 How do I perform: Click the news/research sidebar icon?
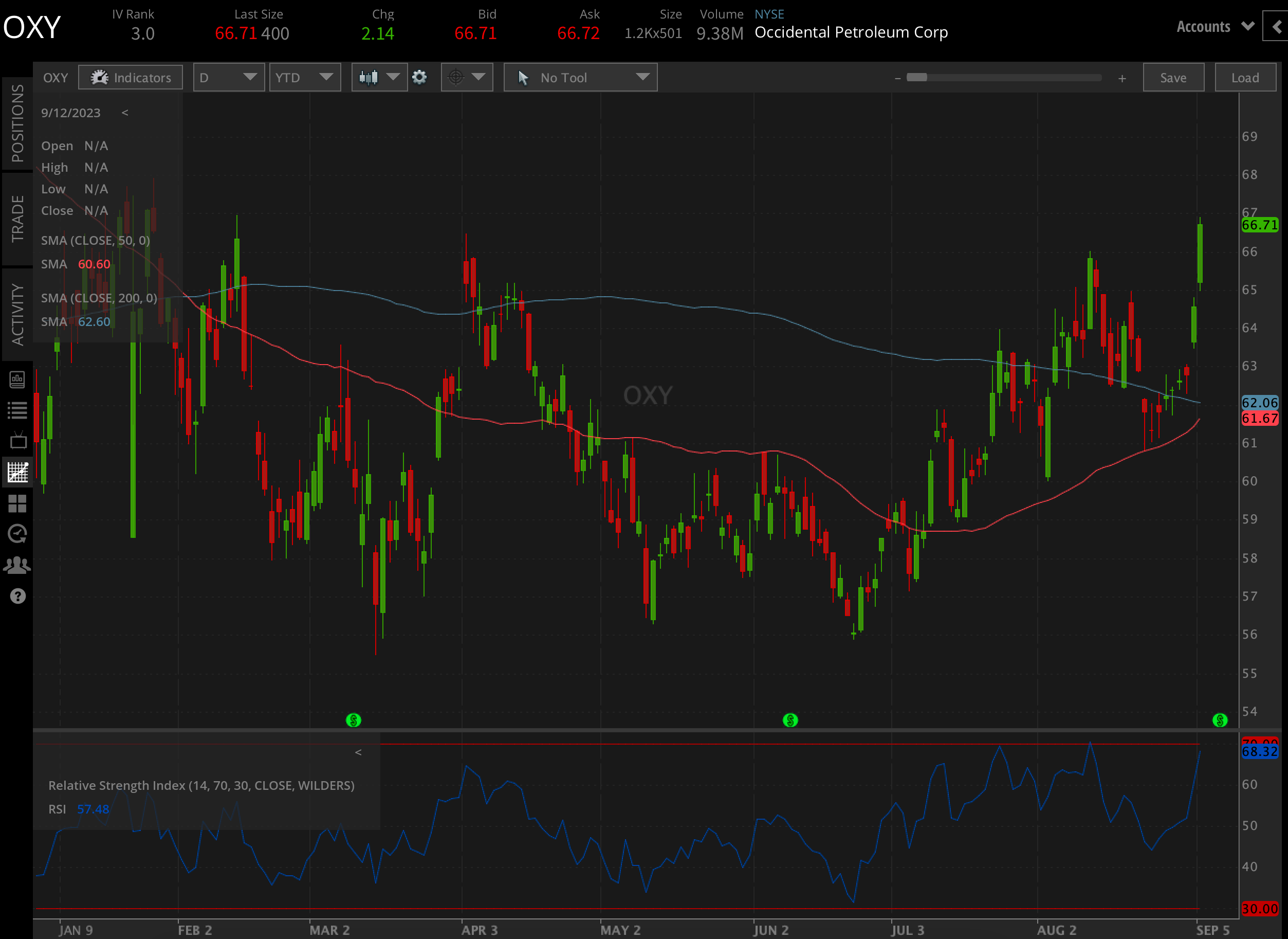click(17, 380)
